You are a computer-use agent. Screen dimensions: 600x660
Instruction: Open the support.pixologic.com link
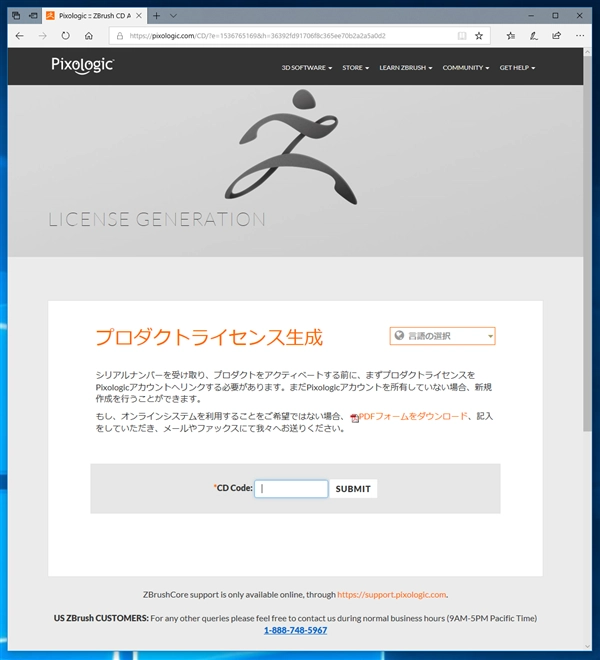point(392,595)
